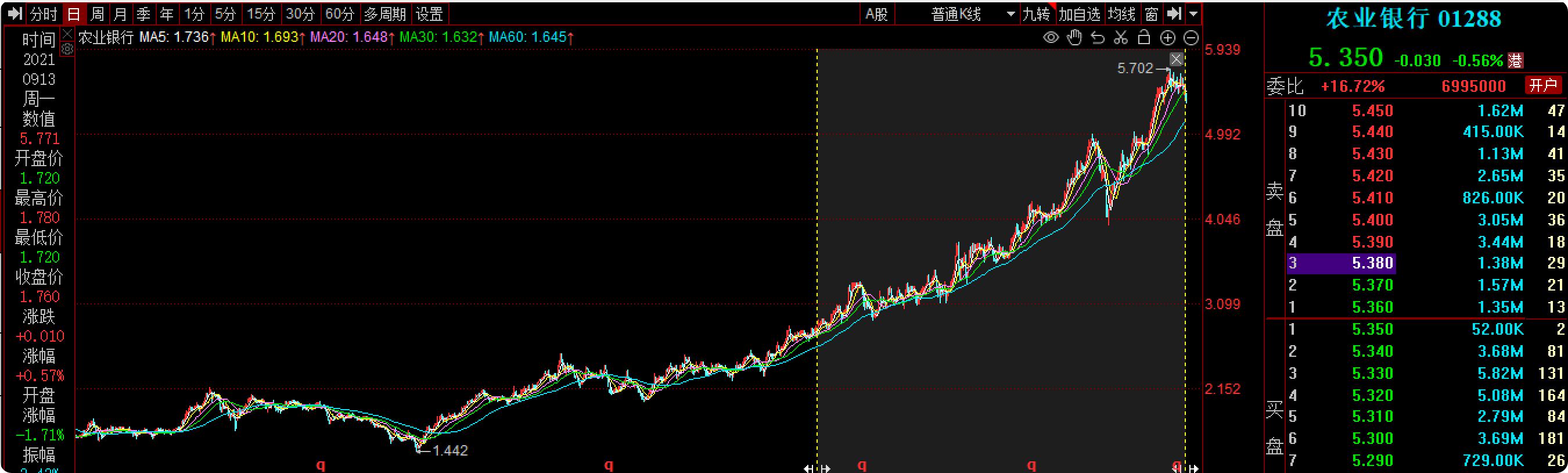This screenshot has height=473, width=1568.
Task: Select the 月 monthly period tab
Action: coord(121,13)
